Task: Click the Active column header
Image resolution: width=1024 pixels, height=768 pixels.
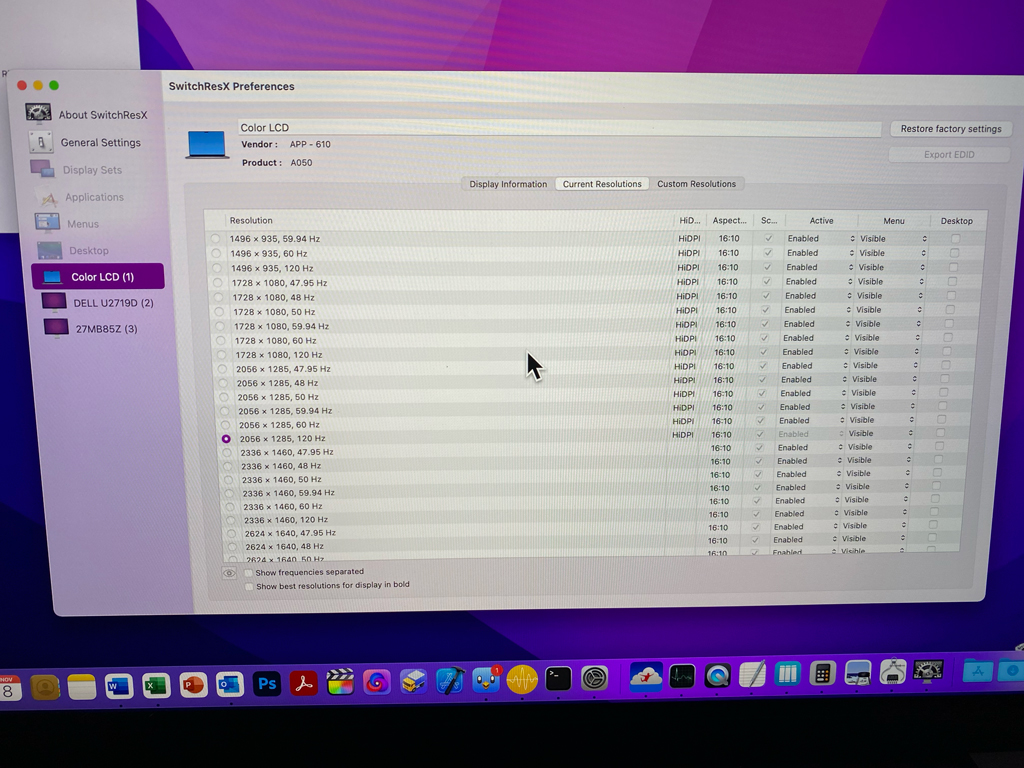Action: pyautogui.click(x=822, y=221)
